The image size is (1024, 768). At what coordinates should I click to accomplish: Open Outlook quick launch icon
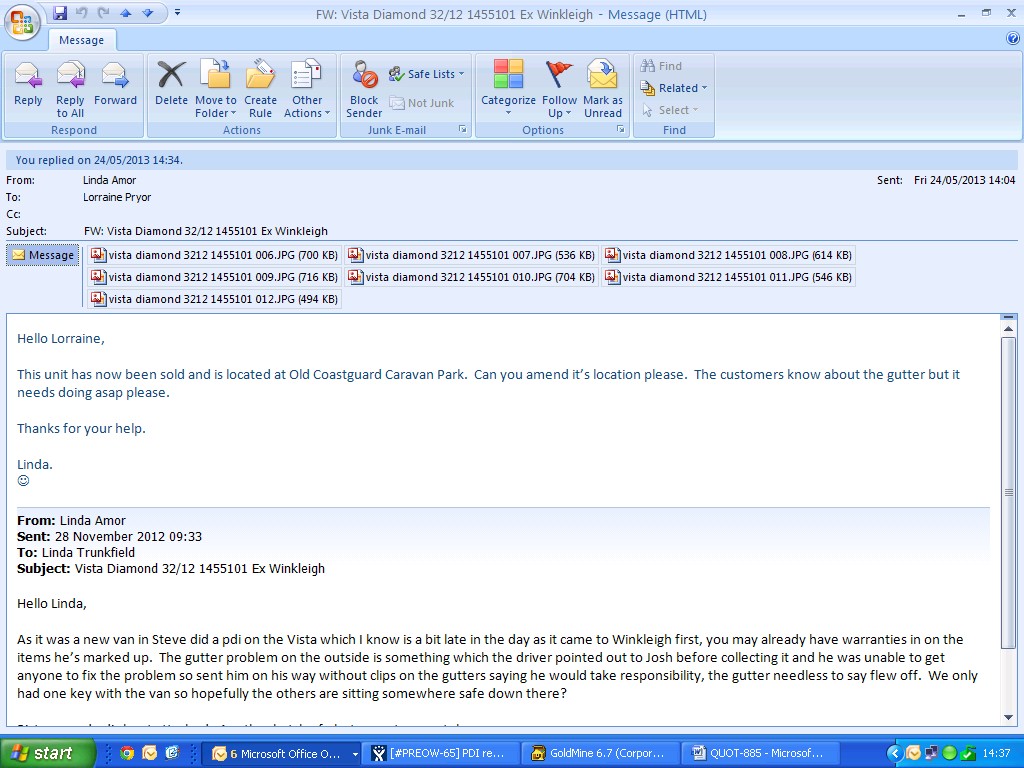150,754
